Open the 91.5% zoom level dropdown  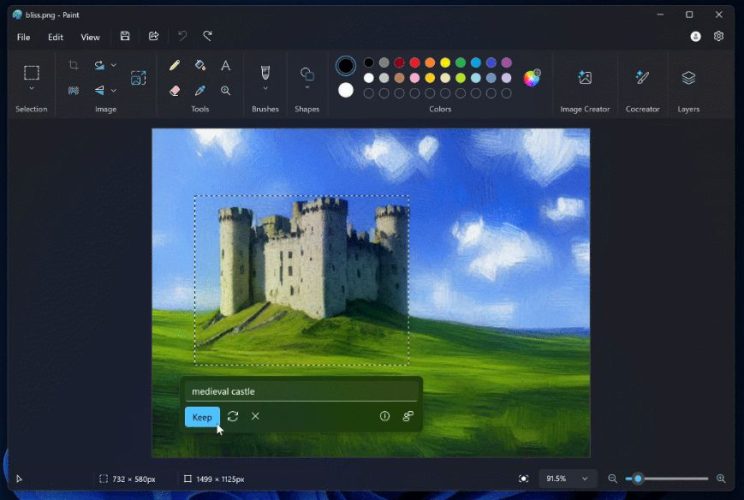(x=566, y=479)
